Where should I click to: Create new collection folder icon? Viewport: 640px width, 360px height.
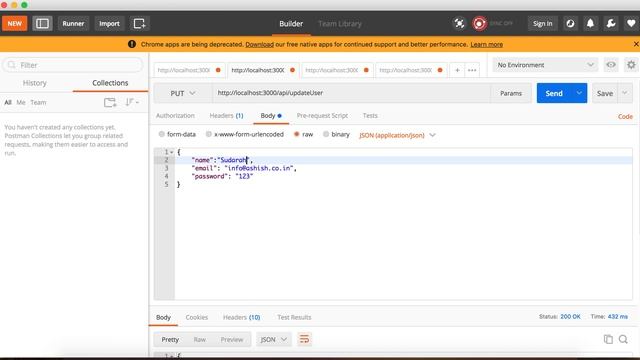point(110,102)
